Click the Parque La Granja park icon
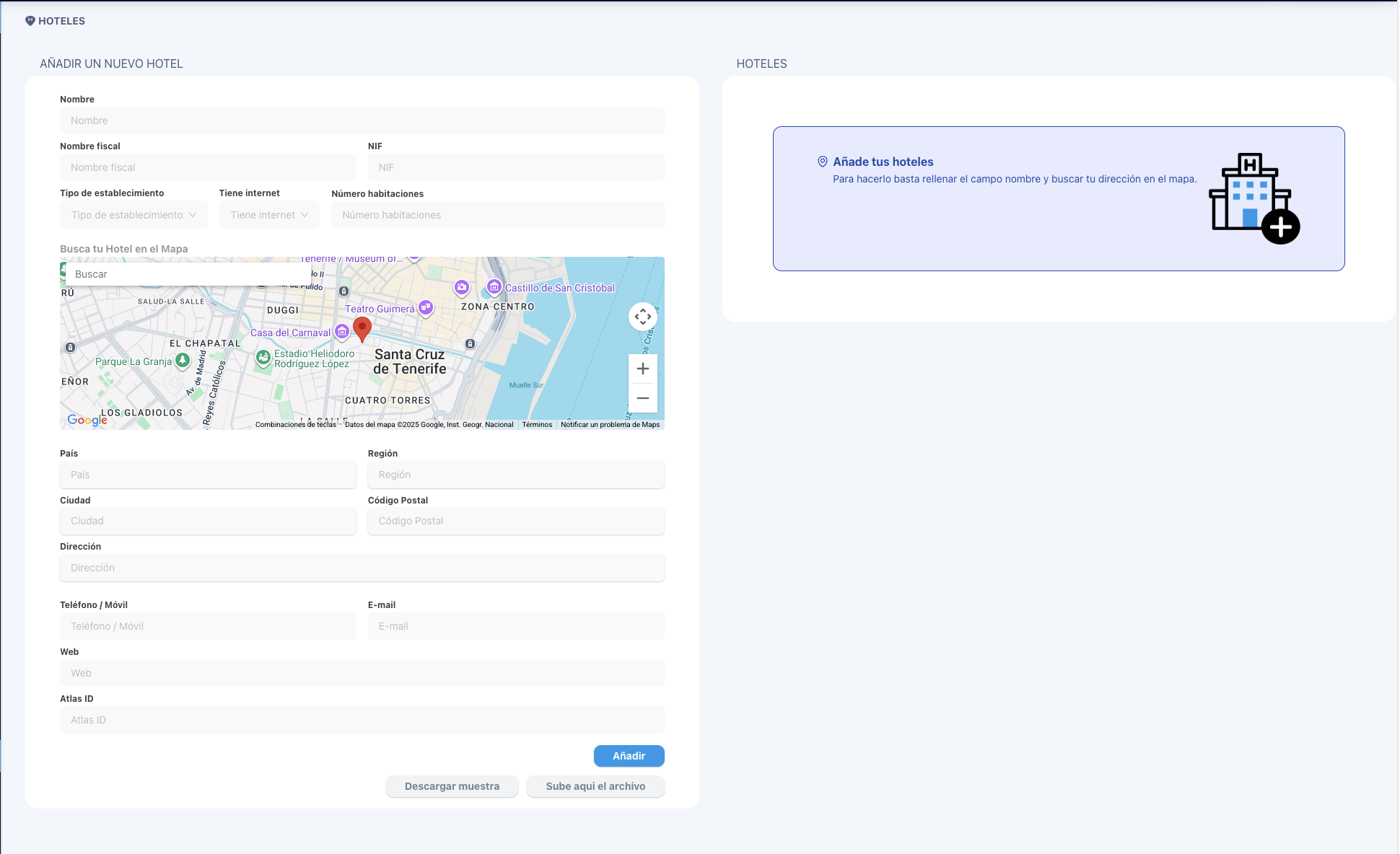Screen dimensions: 1400x854 (x=183, y=360)
